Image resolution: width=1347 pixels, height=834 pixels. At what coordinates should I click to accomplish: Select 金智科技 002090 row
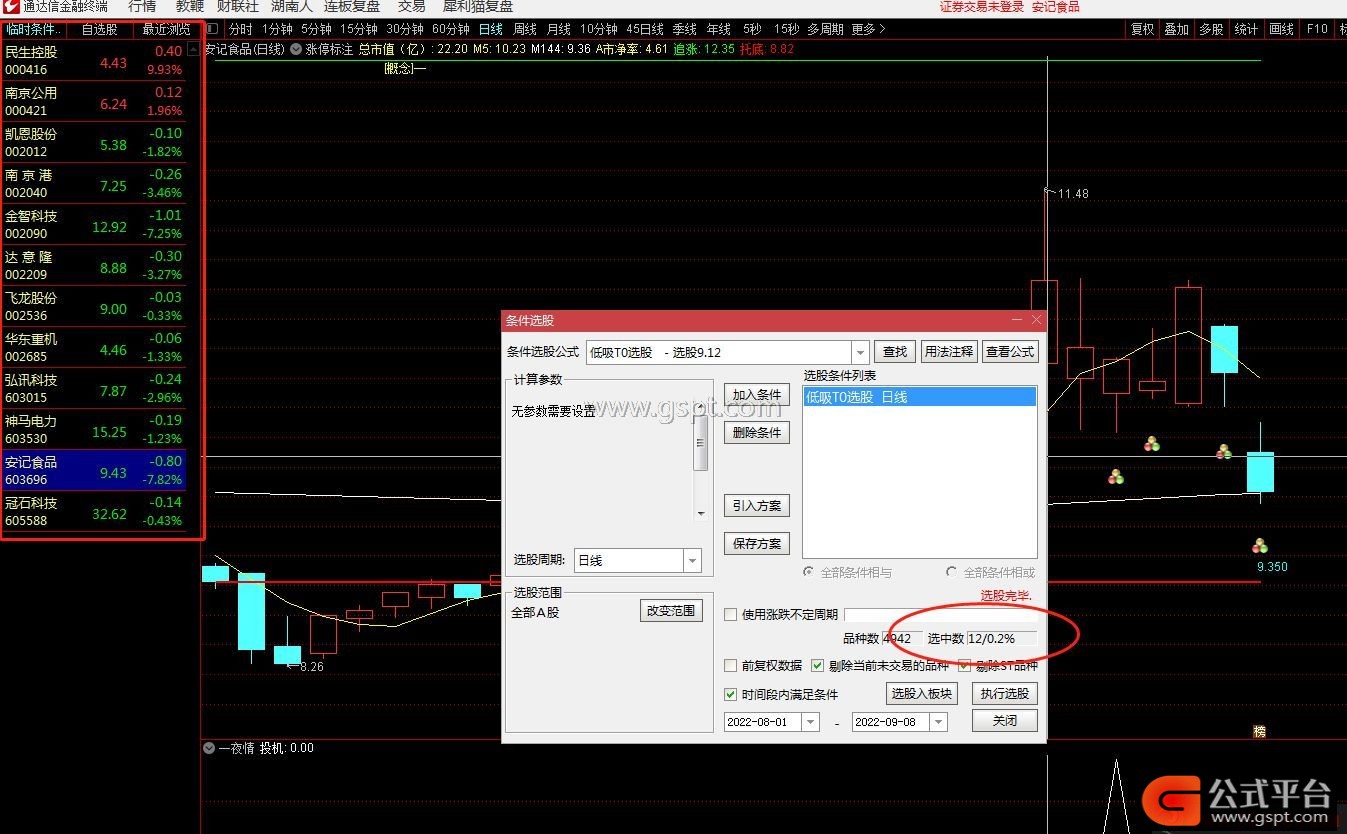tap(93, 224)
